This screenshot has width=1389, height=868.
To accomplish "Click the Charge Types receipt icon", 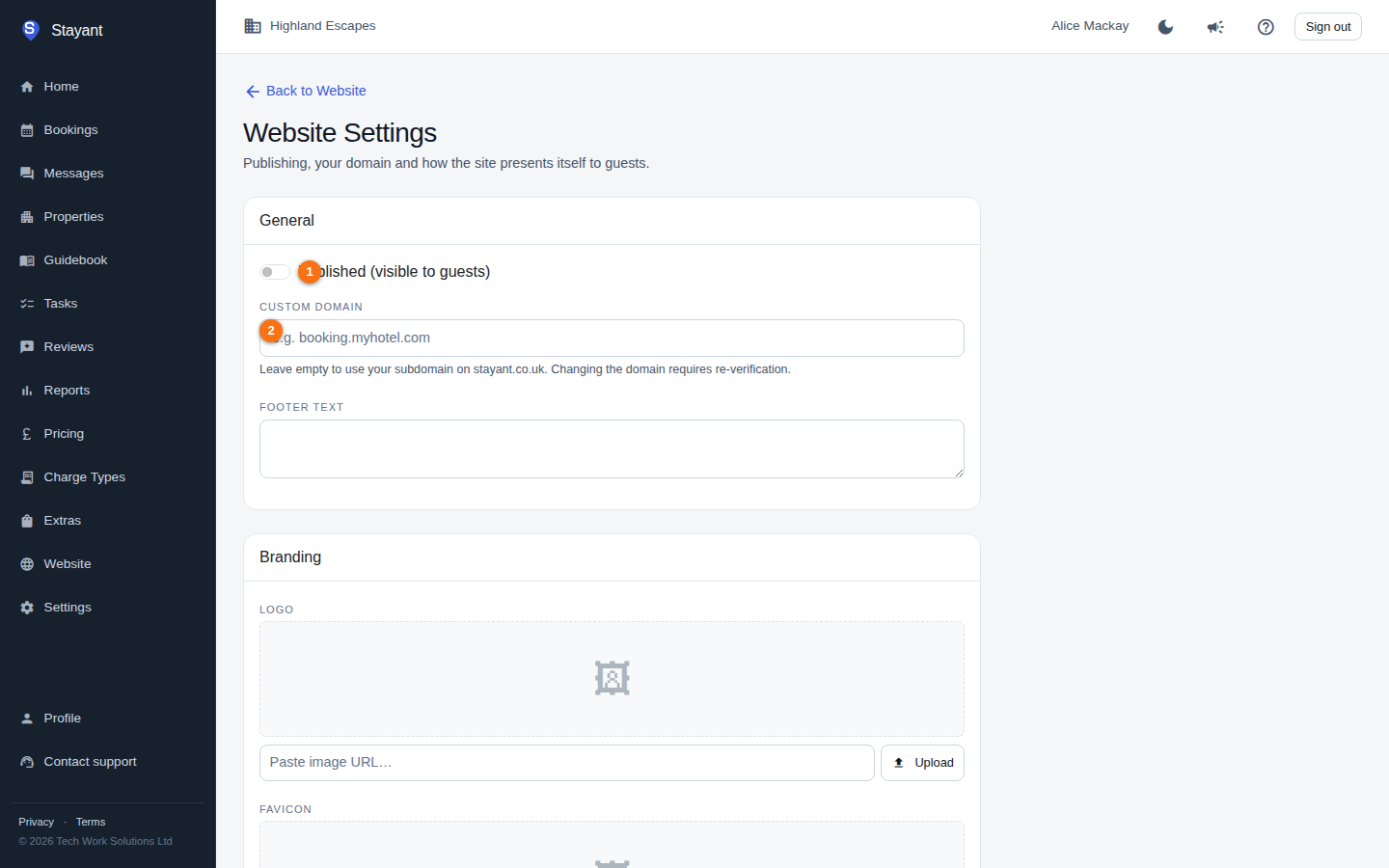I will [27, 477].
